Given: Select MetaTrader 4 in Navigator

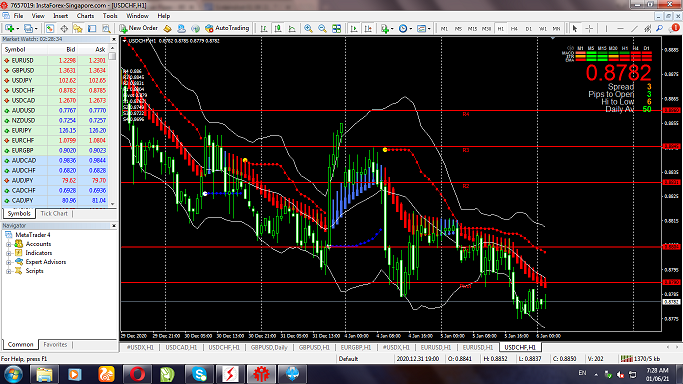Looking at the screenshot, I should [x=33, y=235].
